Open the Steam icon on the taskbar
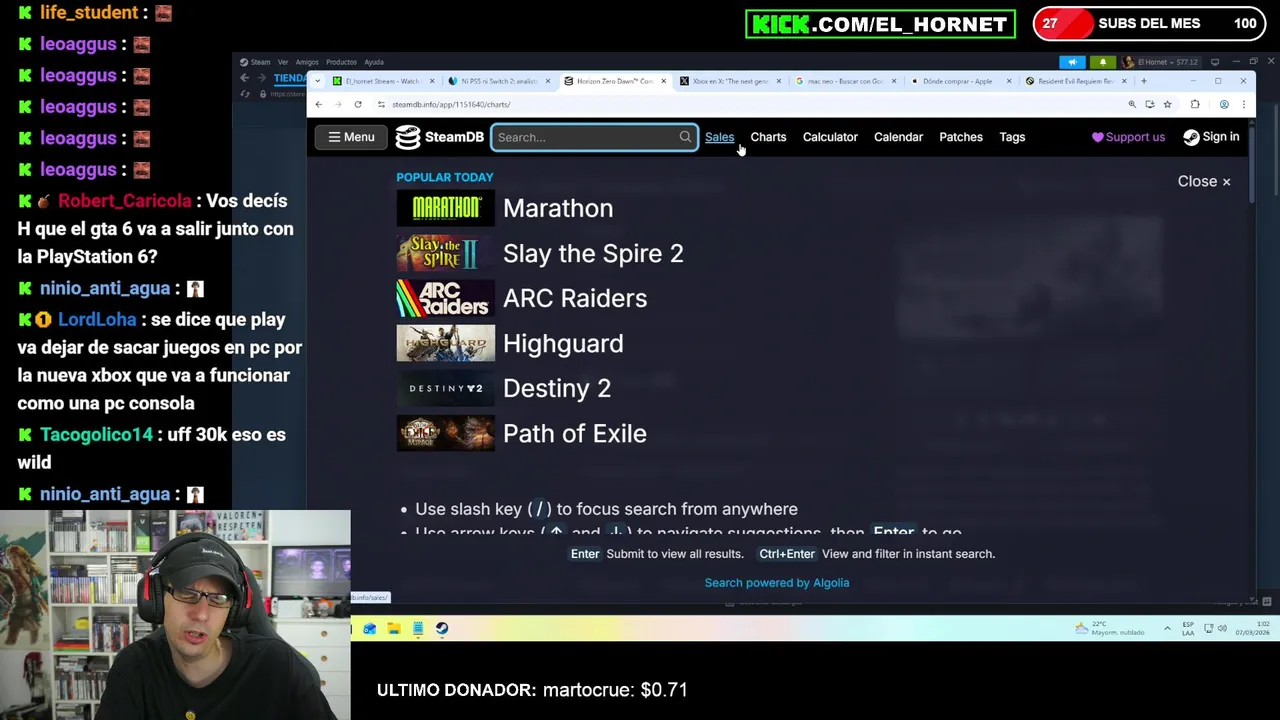1280x720 pixels. point(442,629)
